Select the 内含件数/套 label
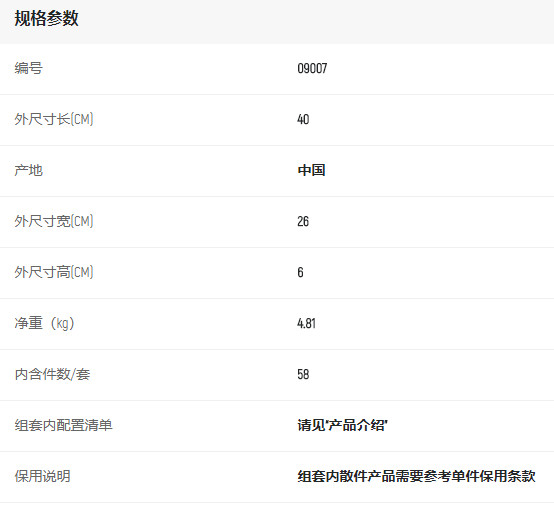Screen dimensions: 554x526 tap(52, 374)
